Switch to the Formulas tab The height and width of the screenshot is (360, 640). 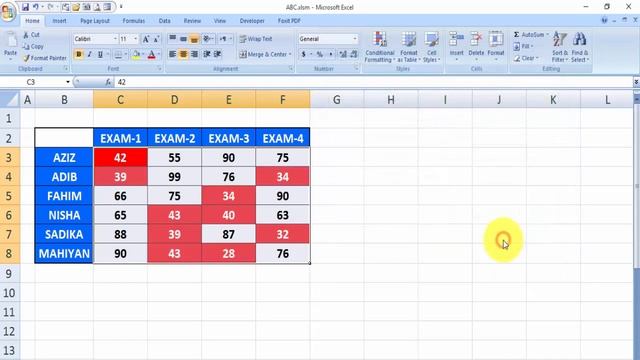tap(133, 21)
